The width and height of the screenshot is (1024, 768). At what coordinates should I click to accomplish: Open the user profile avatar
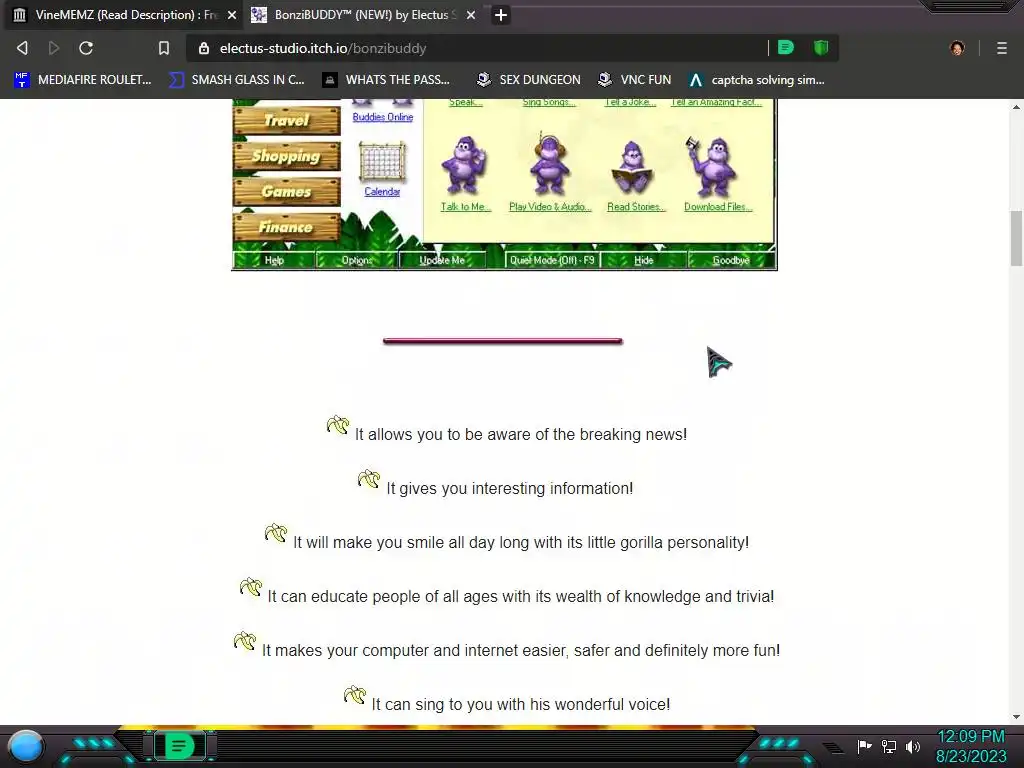click(957, 48)
